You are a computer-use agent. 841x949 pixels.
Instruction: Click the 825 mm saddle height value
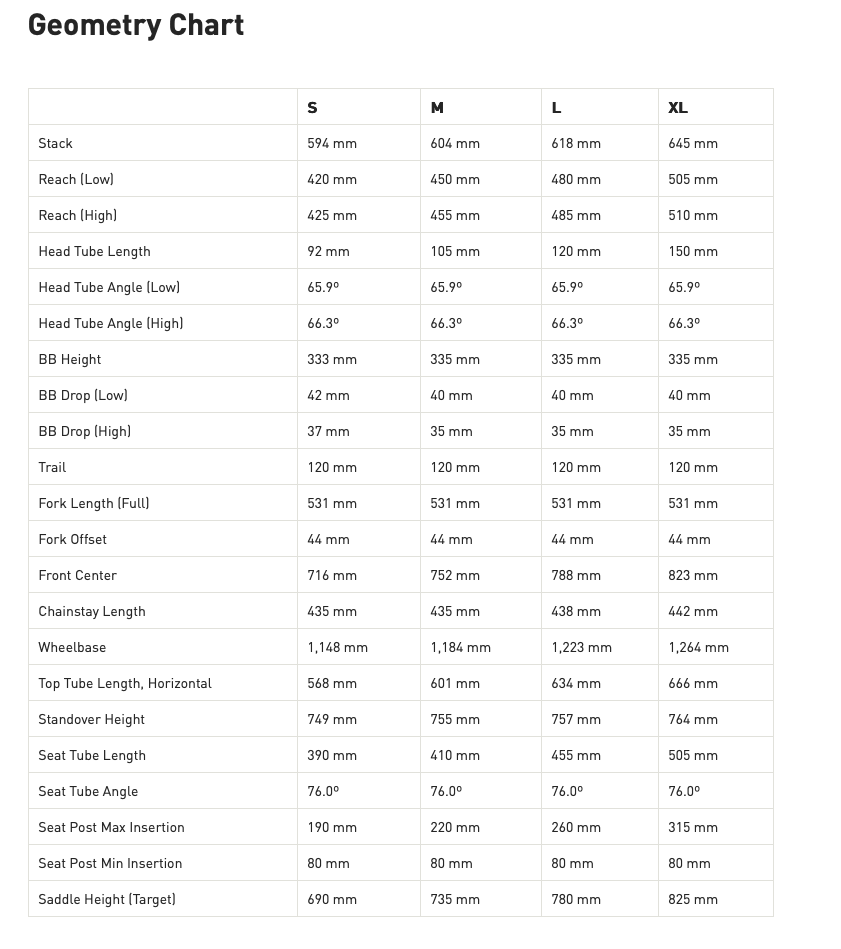[x=693, y=900]
